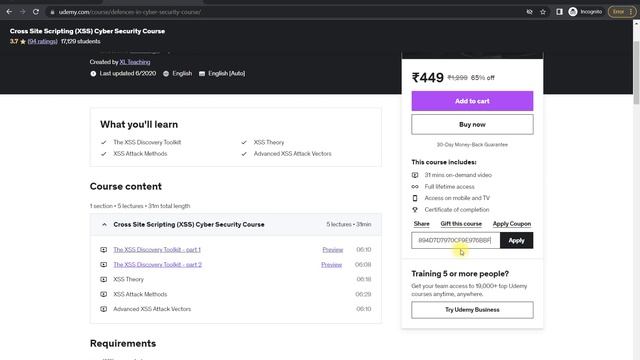Click the browser forward arrow
The image size is (640, 360).
point(22,12)
